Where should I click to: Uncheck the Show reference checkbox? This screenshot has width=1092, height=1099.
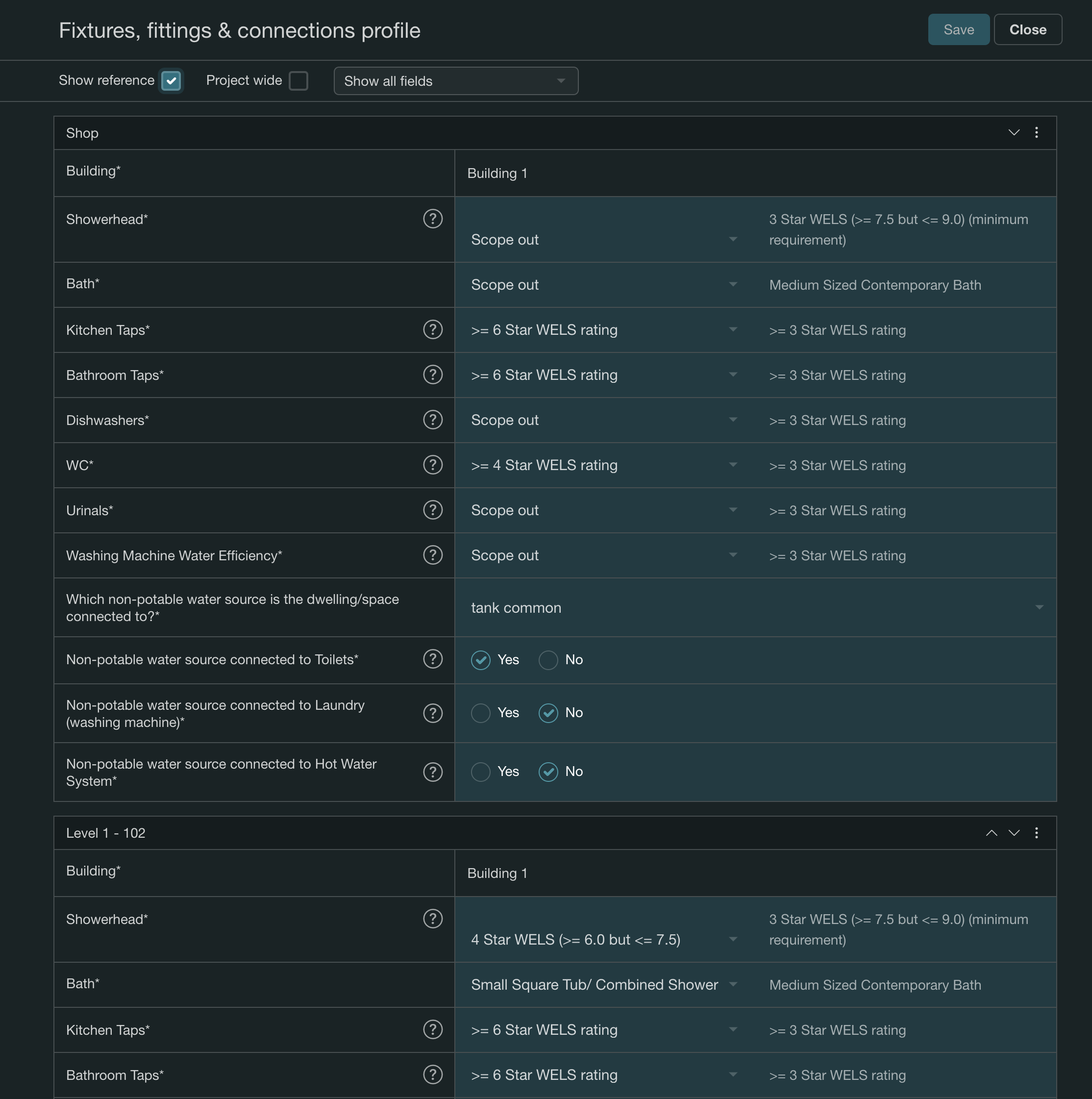171,81
